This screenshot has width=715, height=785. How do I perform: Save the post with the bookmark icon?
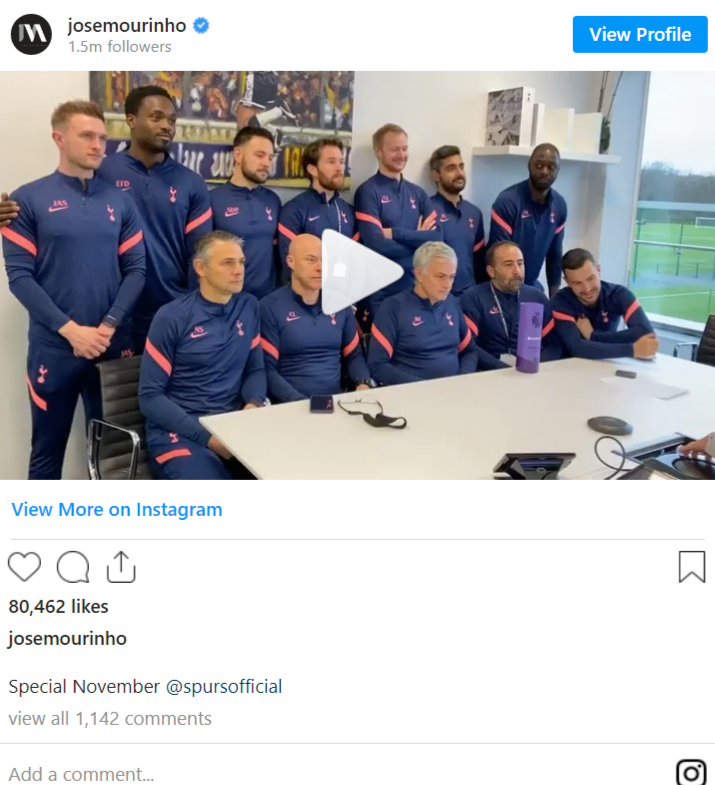click(x=692, y=567)
